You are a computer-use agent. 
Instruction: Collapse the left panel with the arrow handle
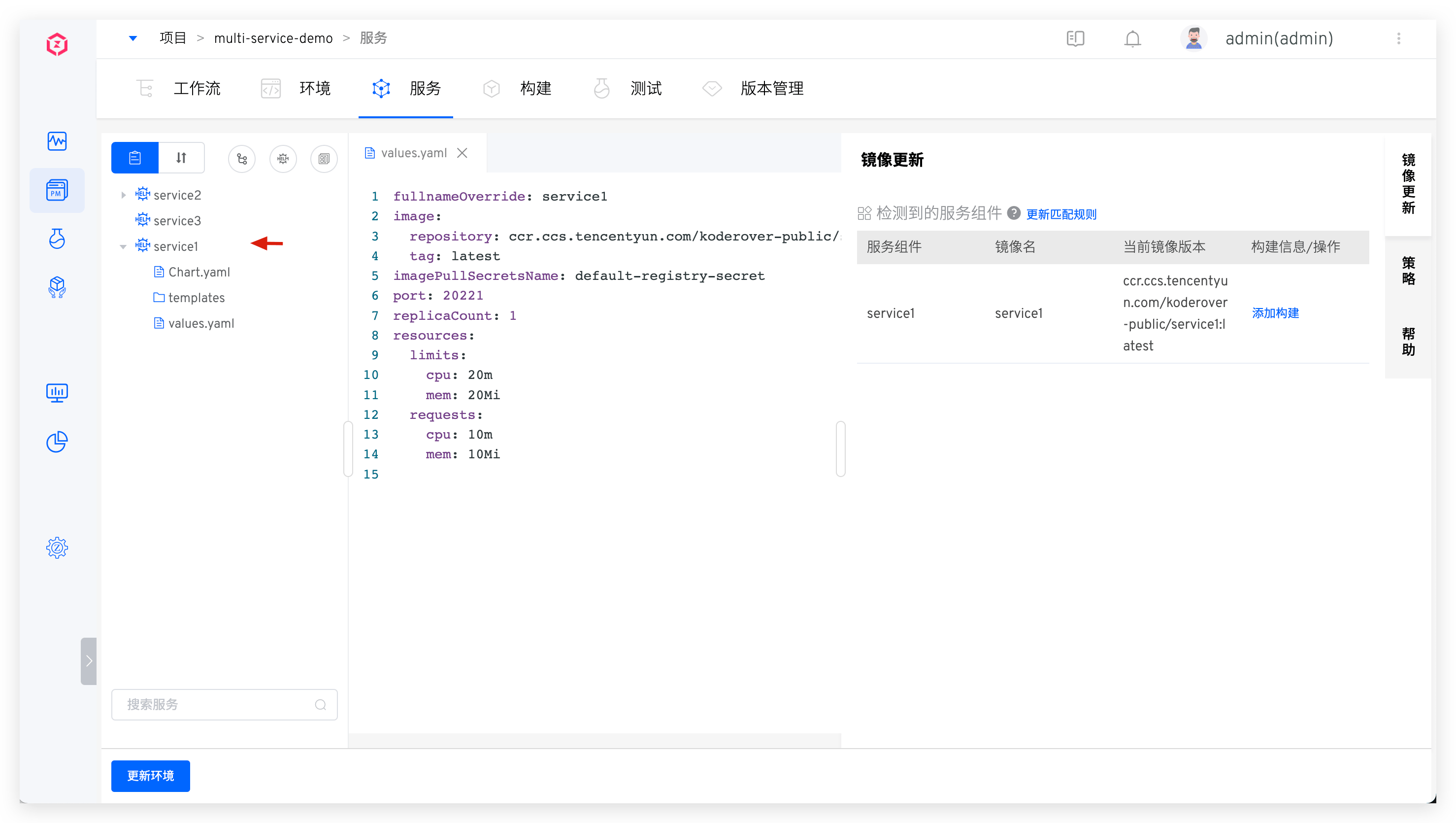[89, 661]
